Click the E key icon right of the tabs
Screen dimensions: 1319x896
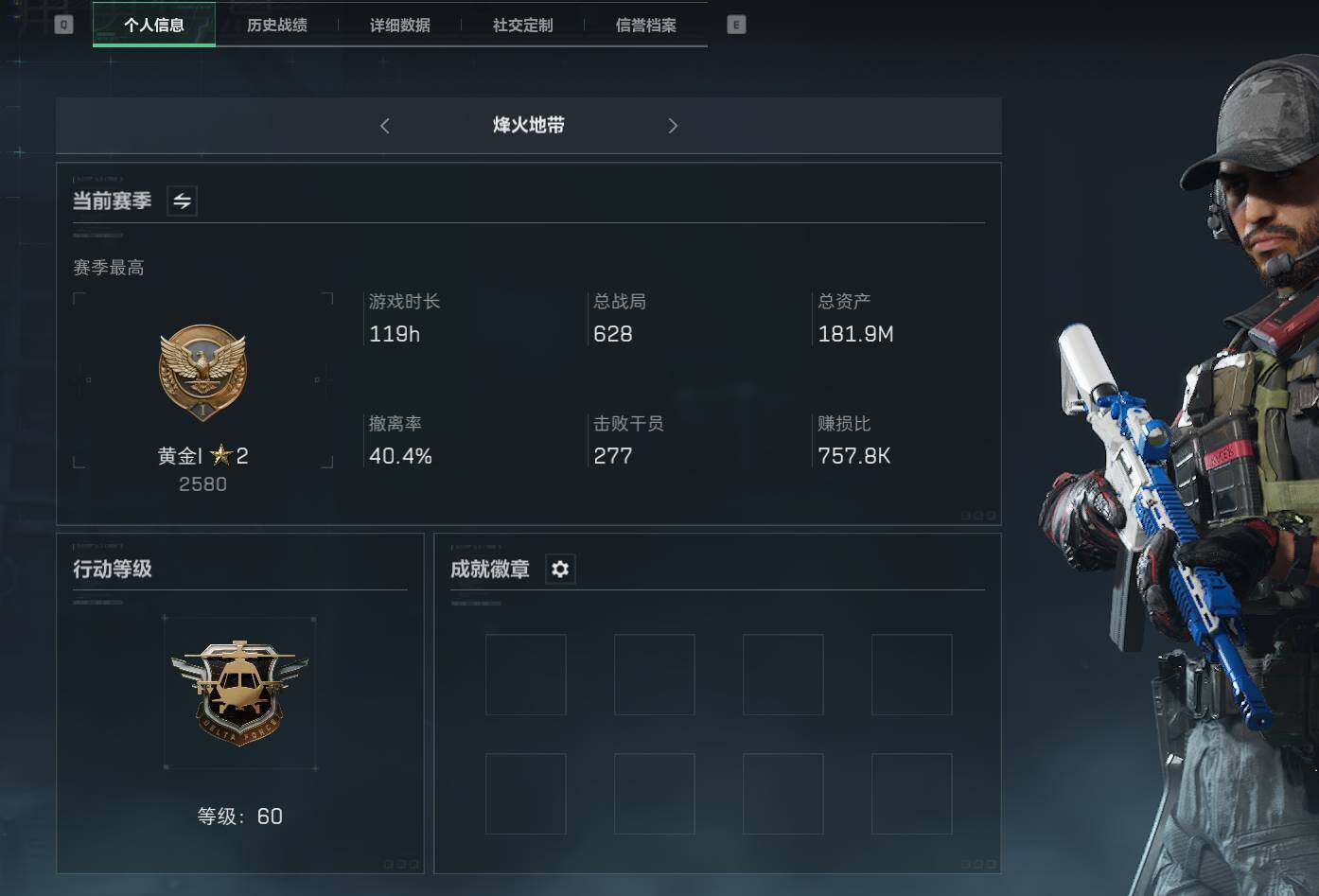(736, 25)
